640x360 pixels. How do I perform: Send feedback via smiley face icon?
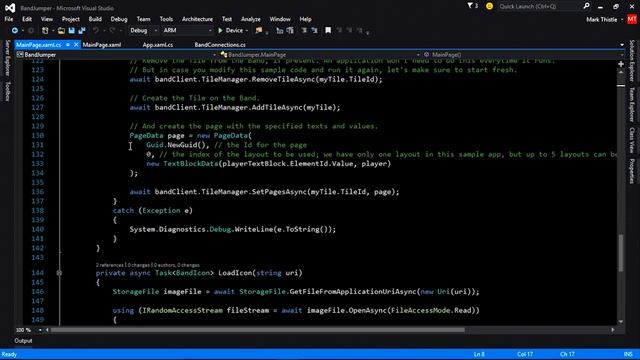coord(489,6)
